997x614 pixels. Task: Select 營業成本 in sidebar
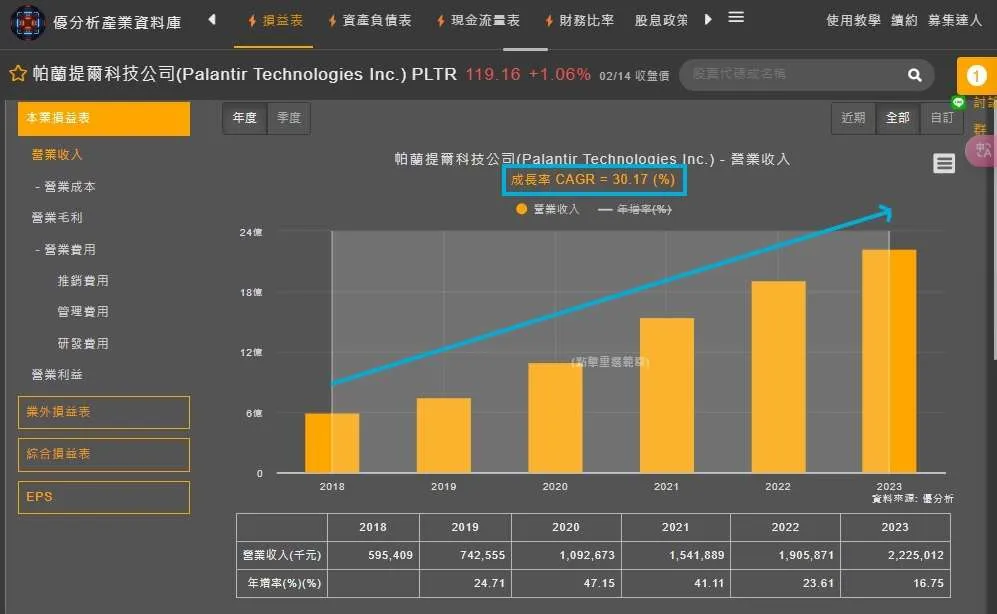coord(65,187)
